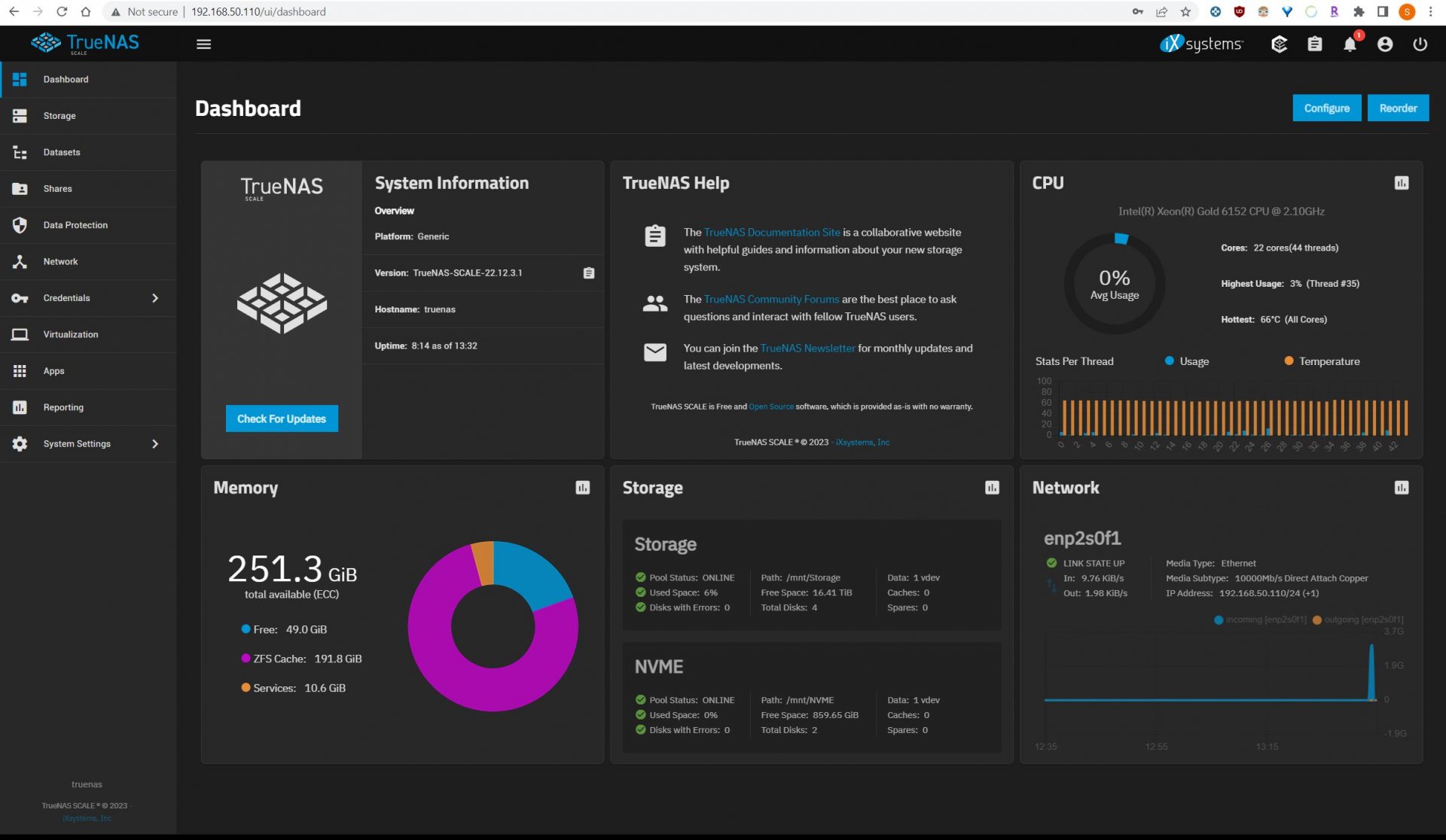The width and height of the screenshot is (1446, 840).
Task: Open Storage reports chart icon
Action: coord(992,488)
